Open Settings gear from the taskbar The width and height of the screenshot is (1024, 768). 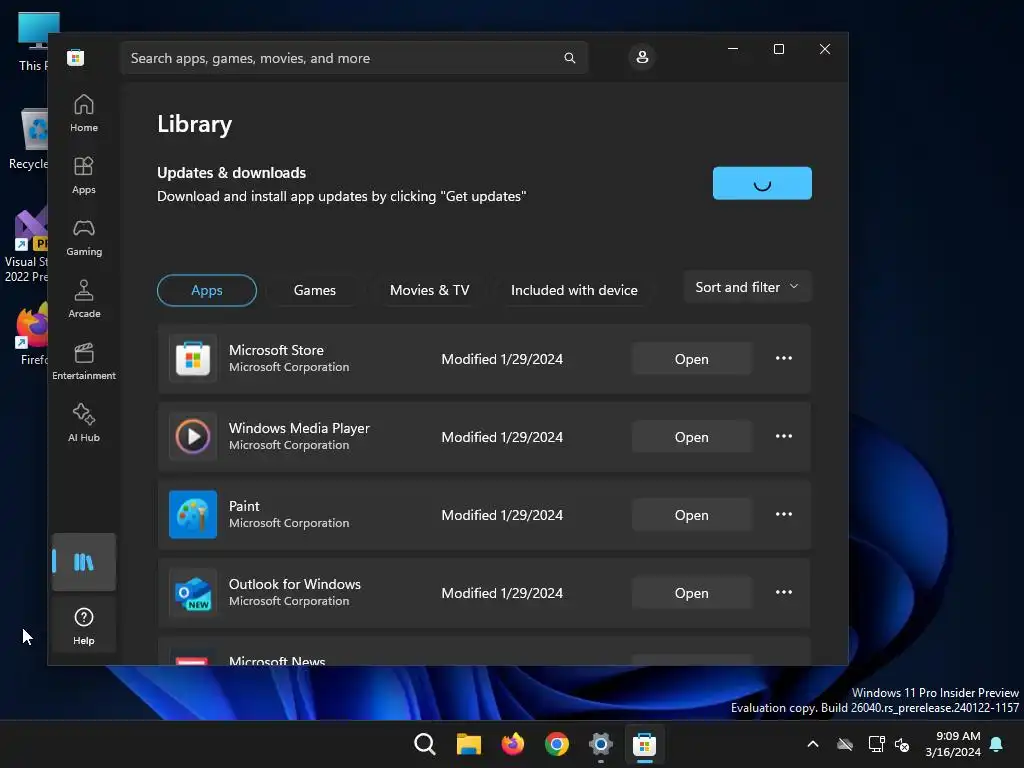point(601,744)
